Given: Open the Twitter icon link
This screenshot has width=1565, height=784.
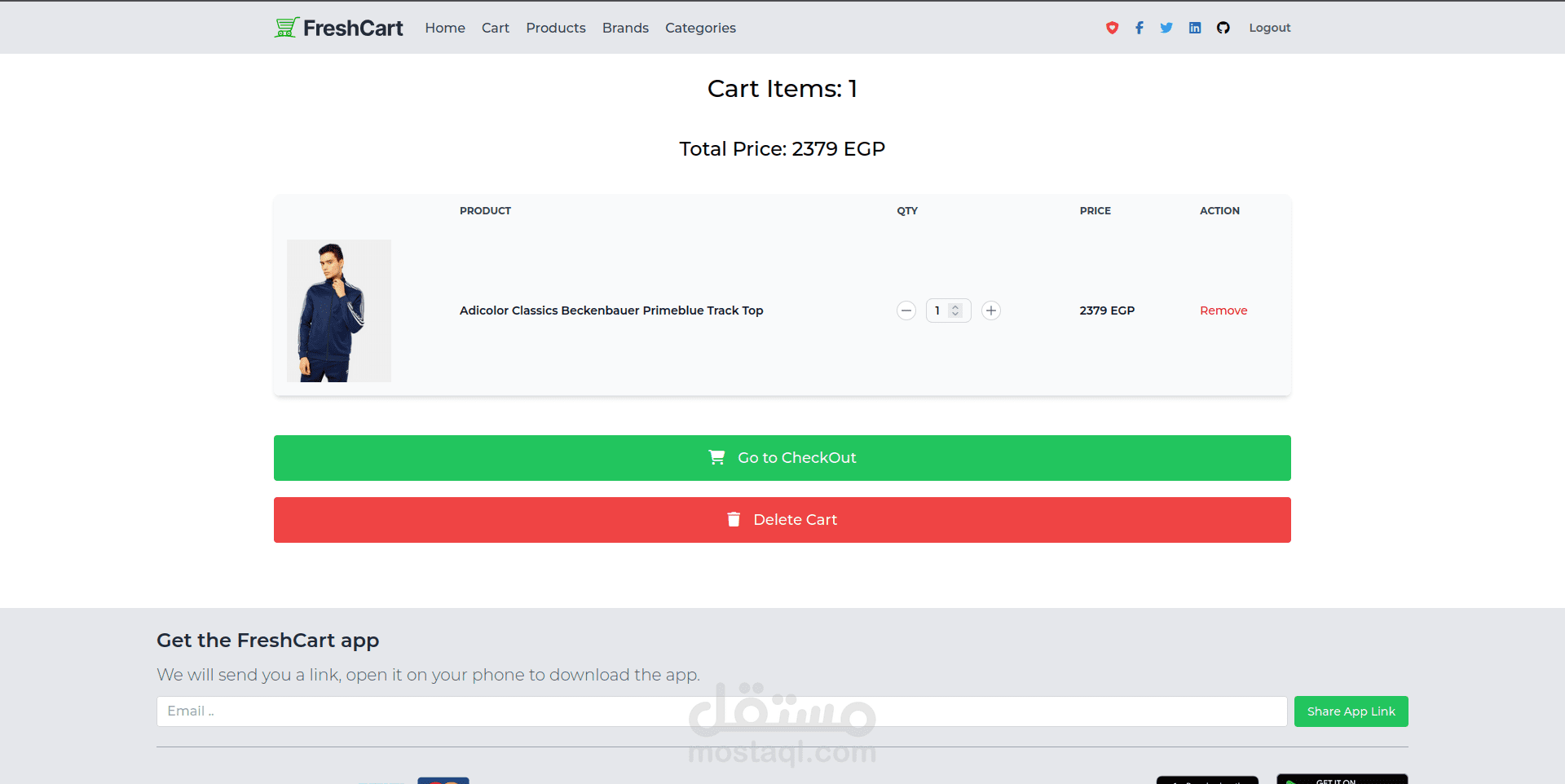Looking at the screenshot, I should pyautogui.click(x=1166, y=28).
